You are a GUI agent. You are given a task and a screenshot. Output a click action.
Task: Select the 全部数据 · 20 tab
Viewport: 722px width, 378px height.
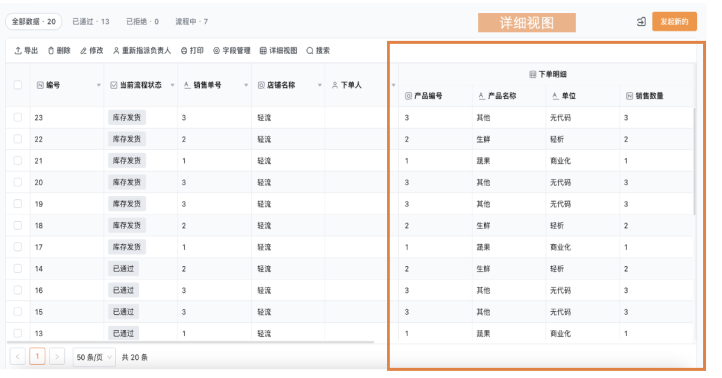(34, 22)
